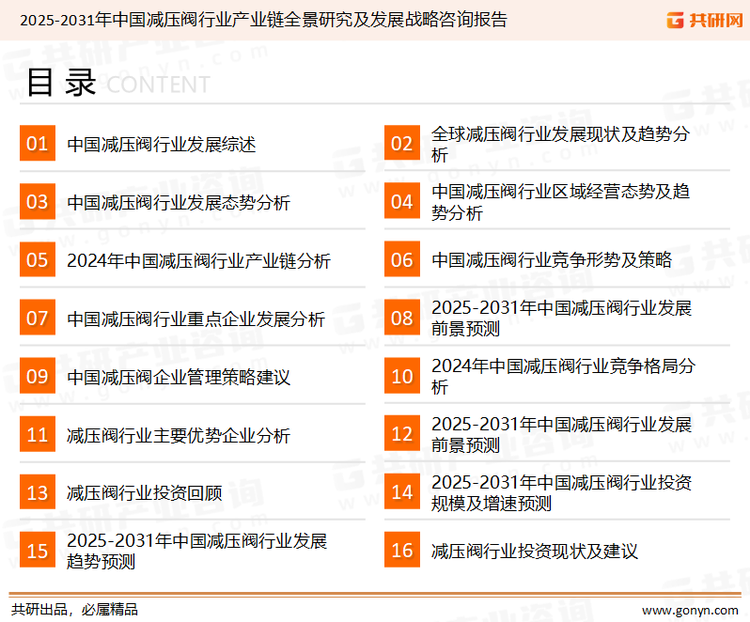Open chapter 中国减压阀行业发展综述

(x=161, y=145)
